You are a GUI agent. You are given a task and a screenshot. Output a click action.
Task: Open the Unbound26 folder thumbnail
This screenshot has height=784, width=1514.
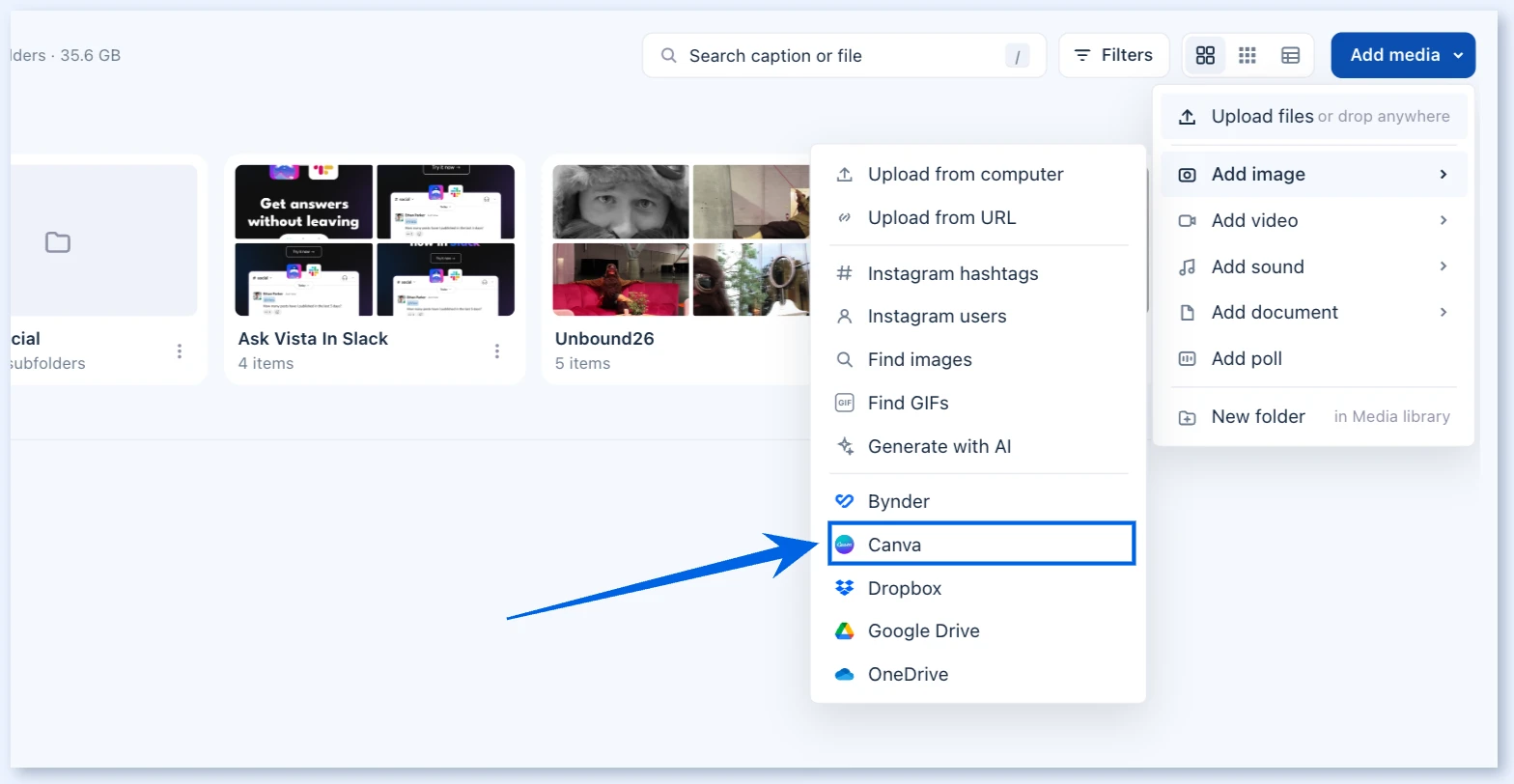(x=682, y=240)
